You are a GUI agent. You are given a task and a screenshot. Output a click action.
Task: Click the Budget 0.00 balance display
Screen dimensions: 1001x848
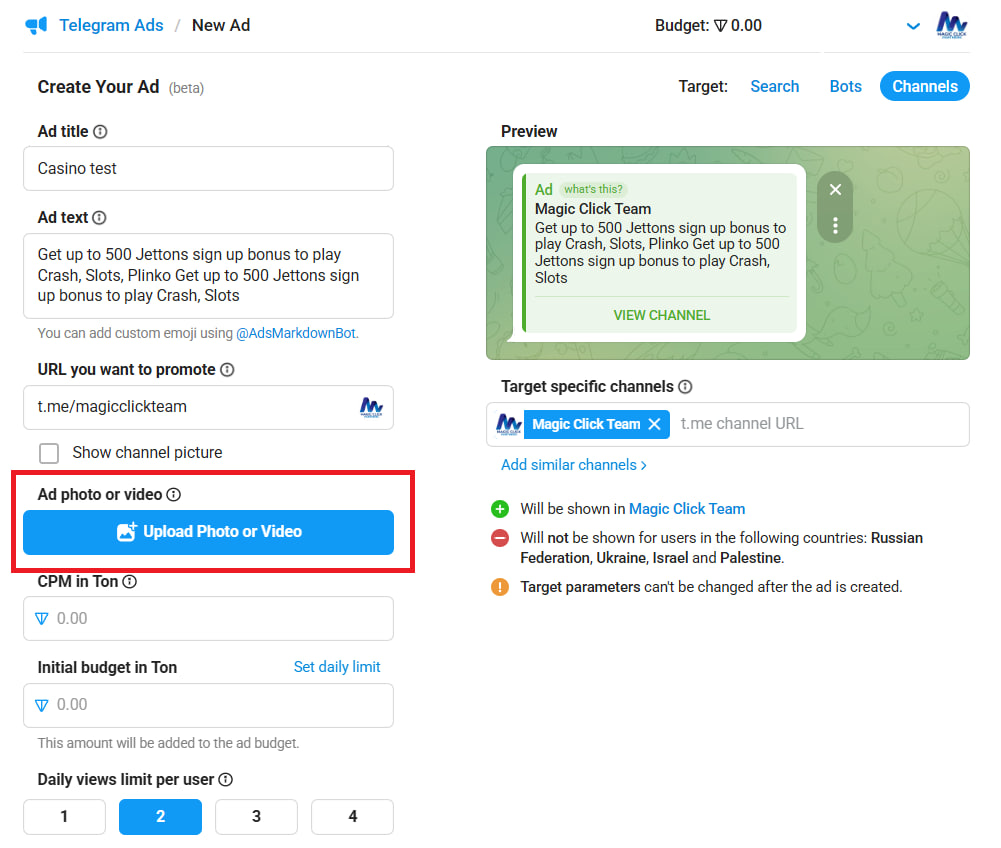pos(708,26)
